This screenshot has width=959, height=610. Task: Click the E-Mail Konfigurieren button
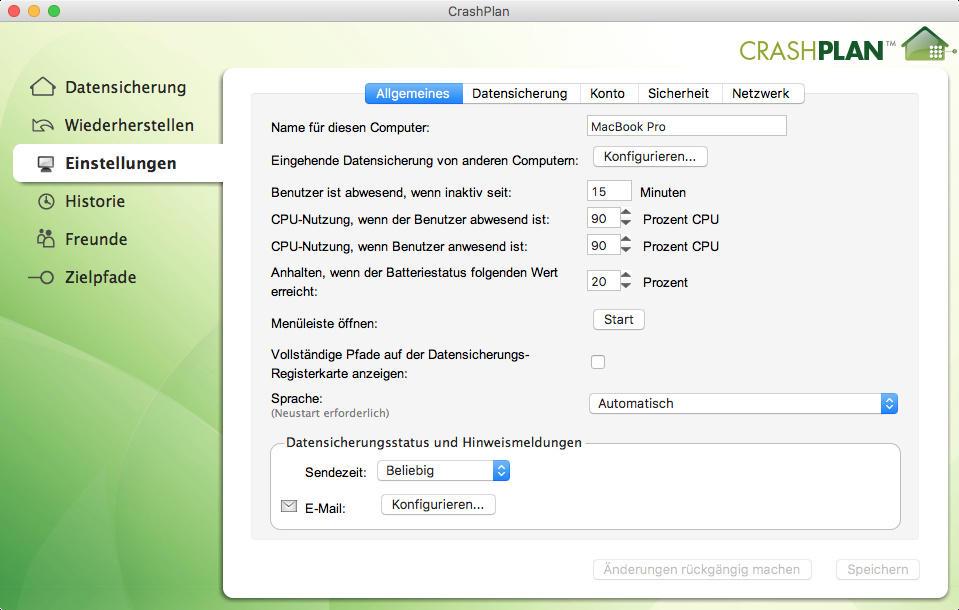click(x=438, y=505)
